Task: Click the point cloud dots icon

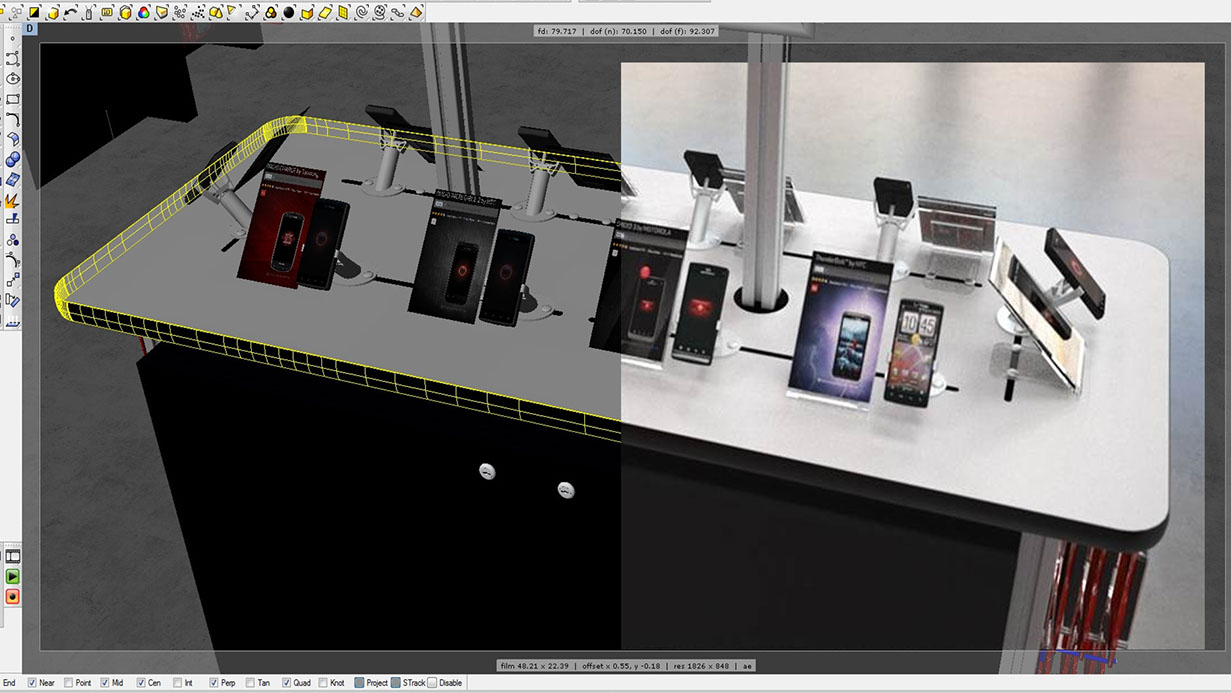Action: [x=197, y=12]
